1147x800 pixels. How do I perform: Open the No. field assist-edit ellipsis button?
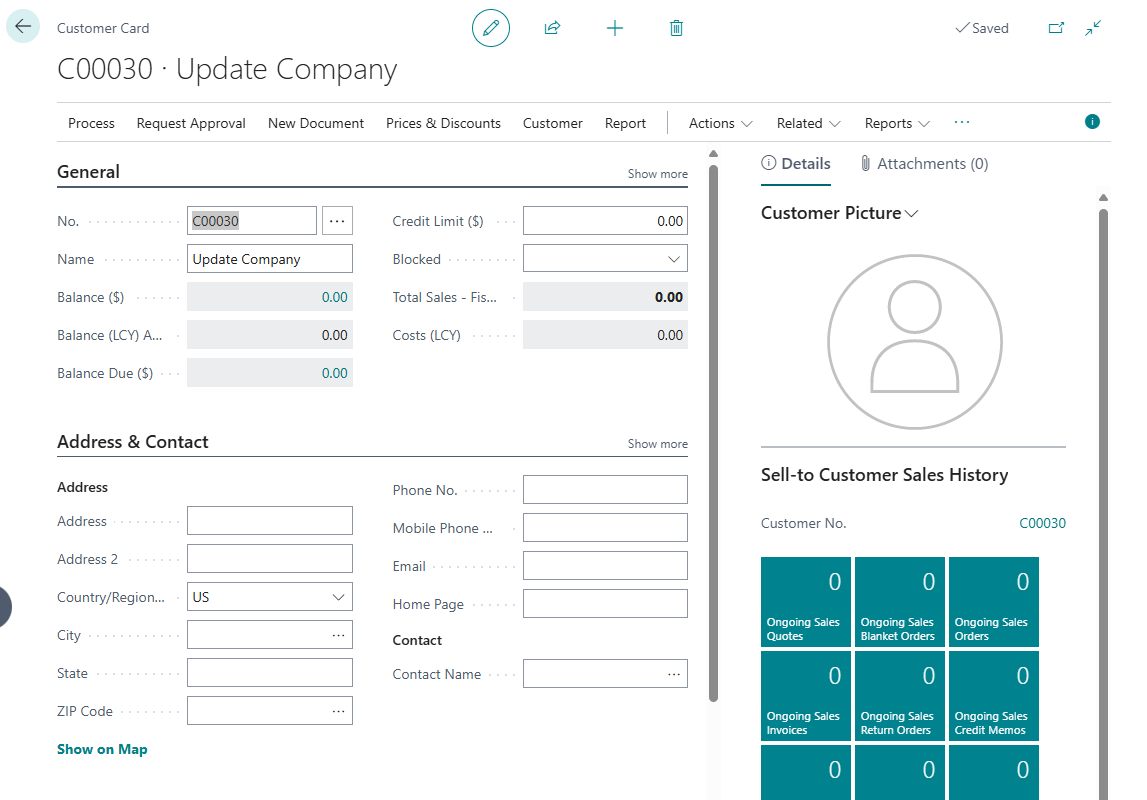pos(337,221)
